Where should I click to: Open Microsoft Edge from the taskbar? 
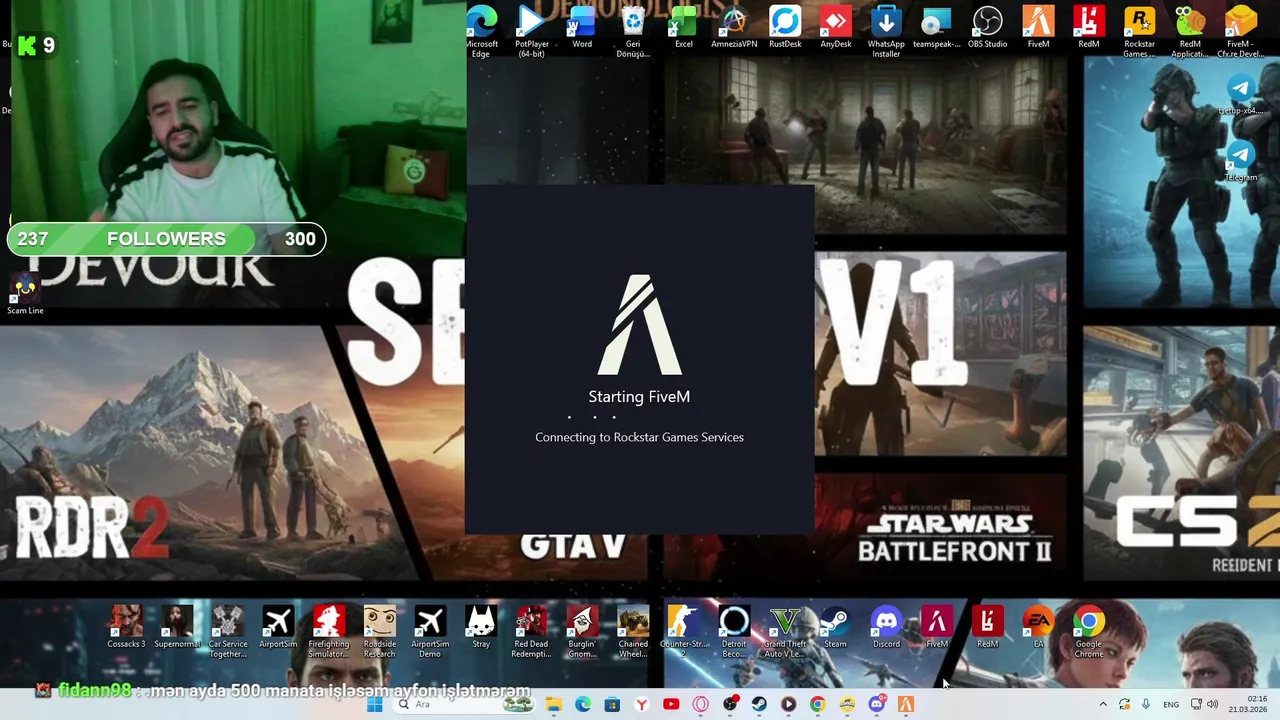(583, 704)
